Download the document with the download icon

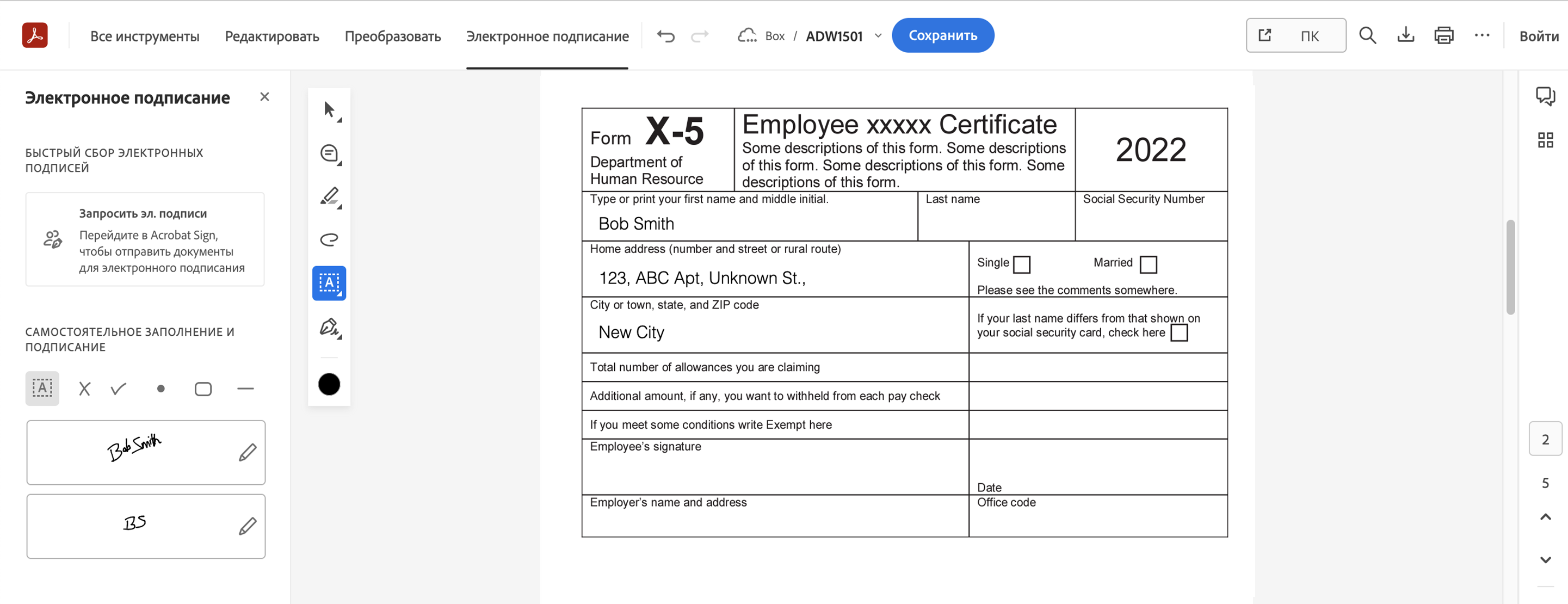1405,35
